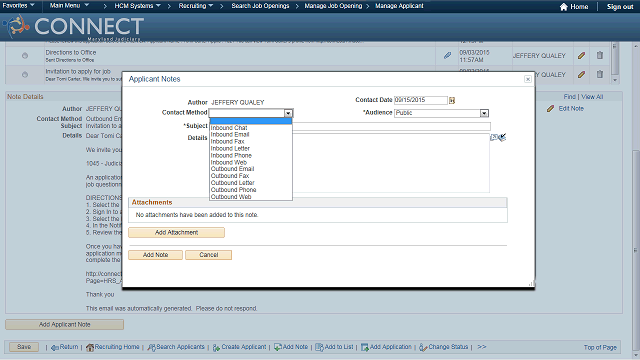
Task: Click the Contact Date input field
Action: pos(420,100)
